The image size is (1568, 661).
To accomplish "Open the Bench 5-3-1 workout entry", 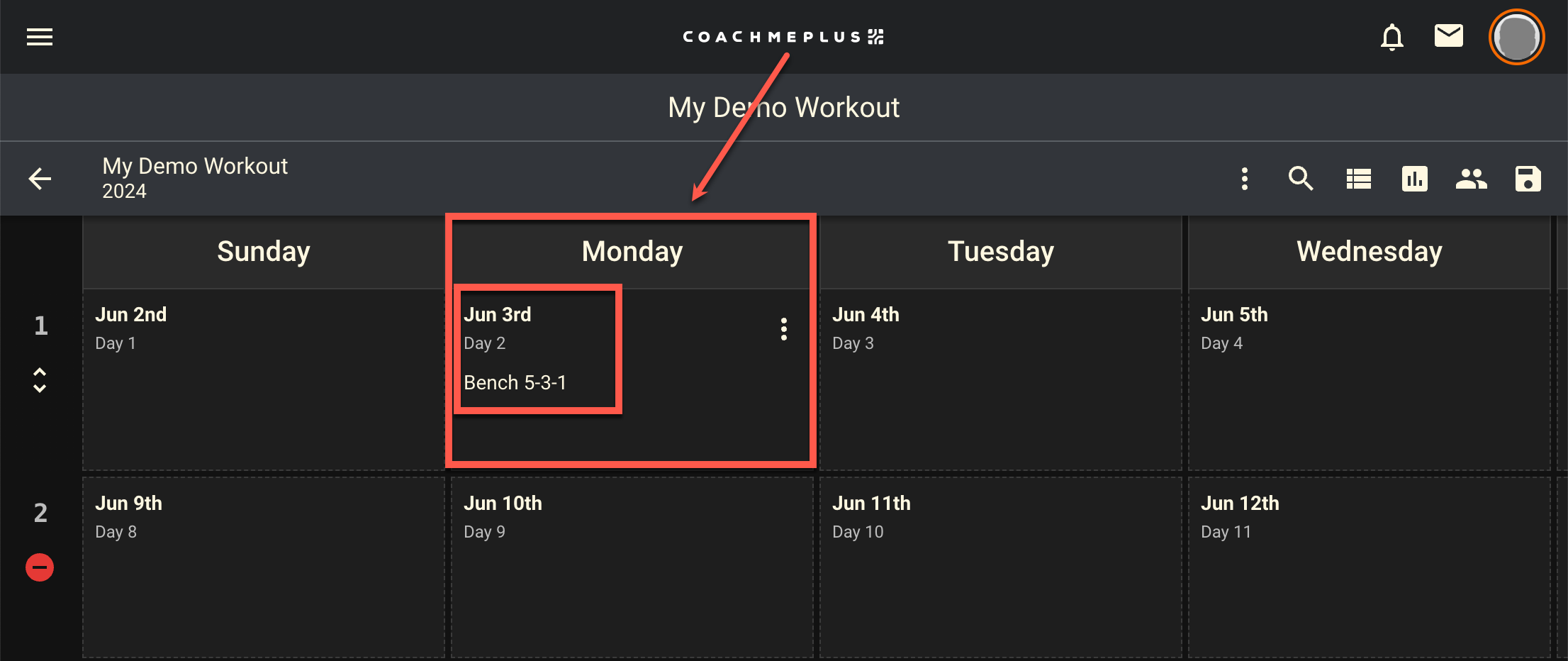I will coord(515,383).
